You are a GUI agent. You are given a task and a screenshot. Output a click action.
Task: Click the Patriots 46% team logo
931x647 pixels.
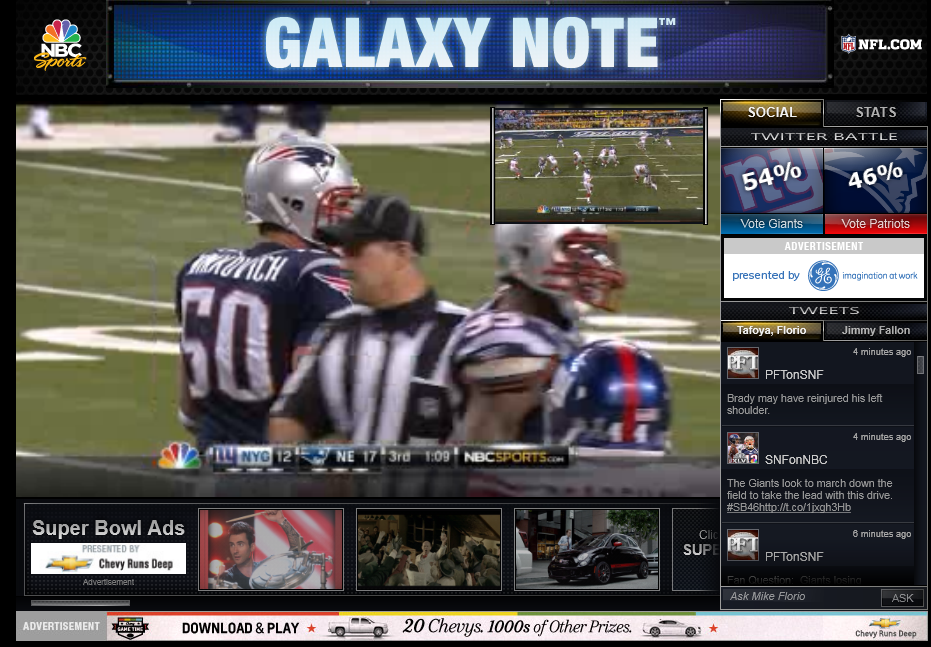point(875,180)
